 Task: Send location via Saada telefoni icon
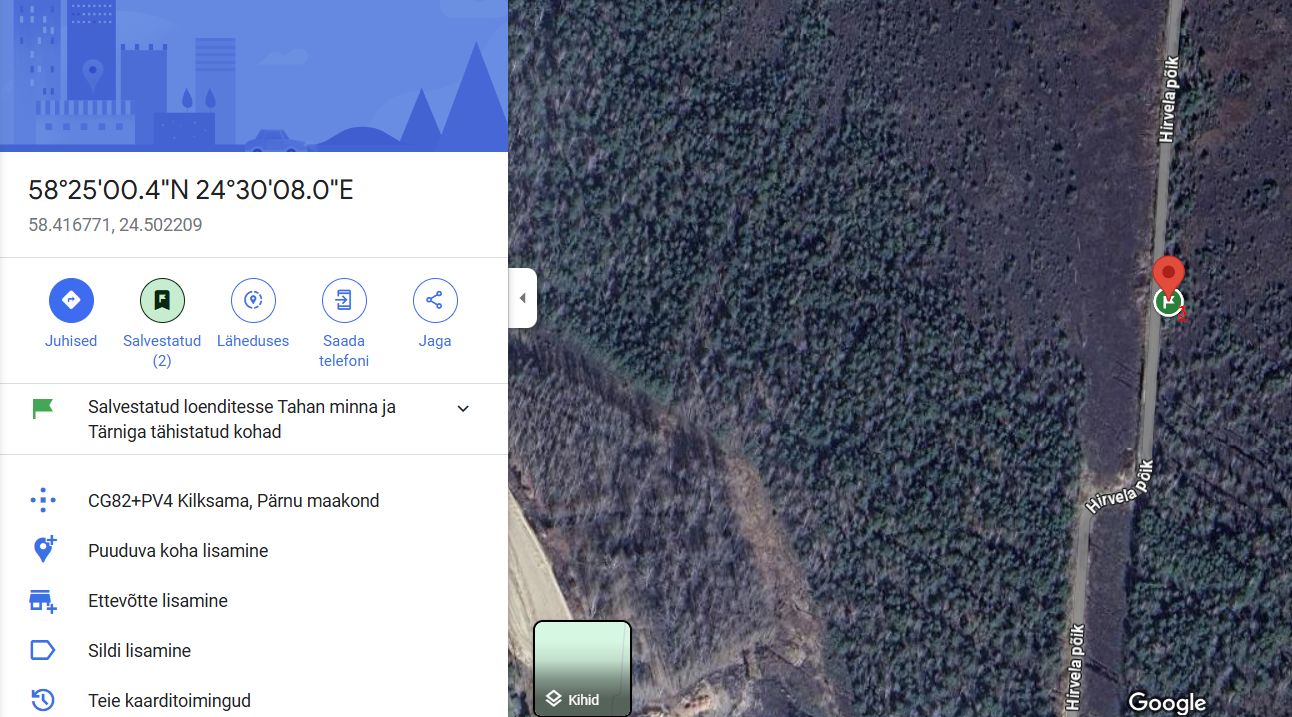344,300
